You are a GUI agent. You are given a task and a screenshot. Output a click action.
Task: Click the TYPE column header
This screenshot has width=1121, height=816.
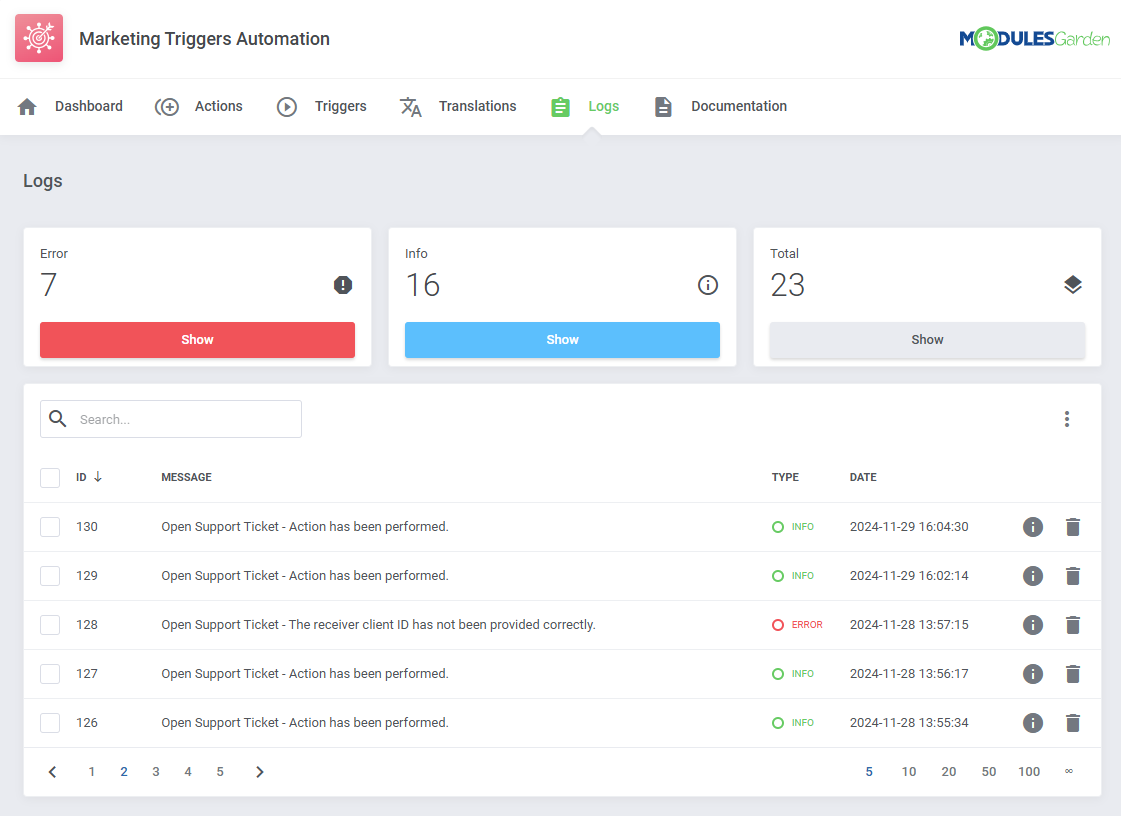[x=785, y=477]
